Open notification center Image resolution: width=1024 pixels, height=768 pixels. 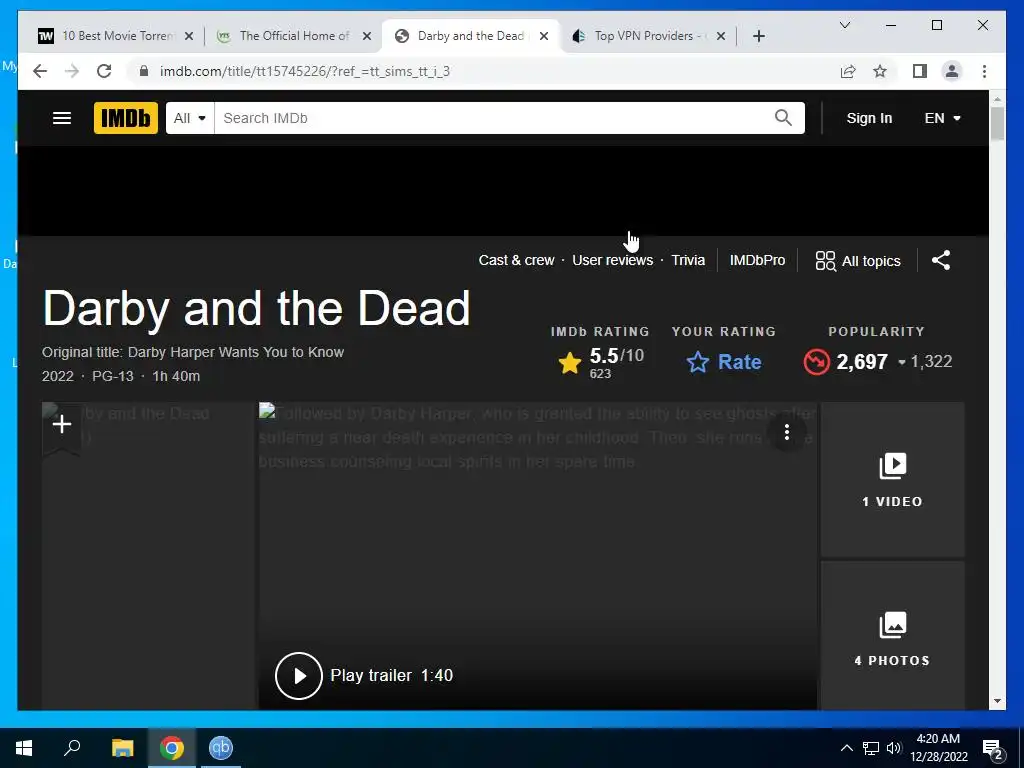pos(993,750)
